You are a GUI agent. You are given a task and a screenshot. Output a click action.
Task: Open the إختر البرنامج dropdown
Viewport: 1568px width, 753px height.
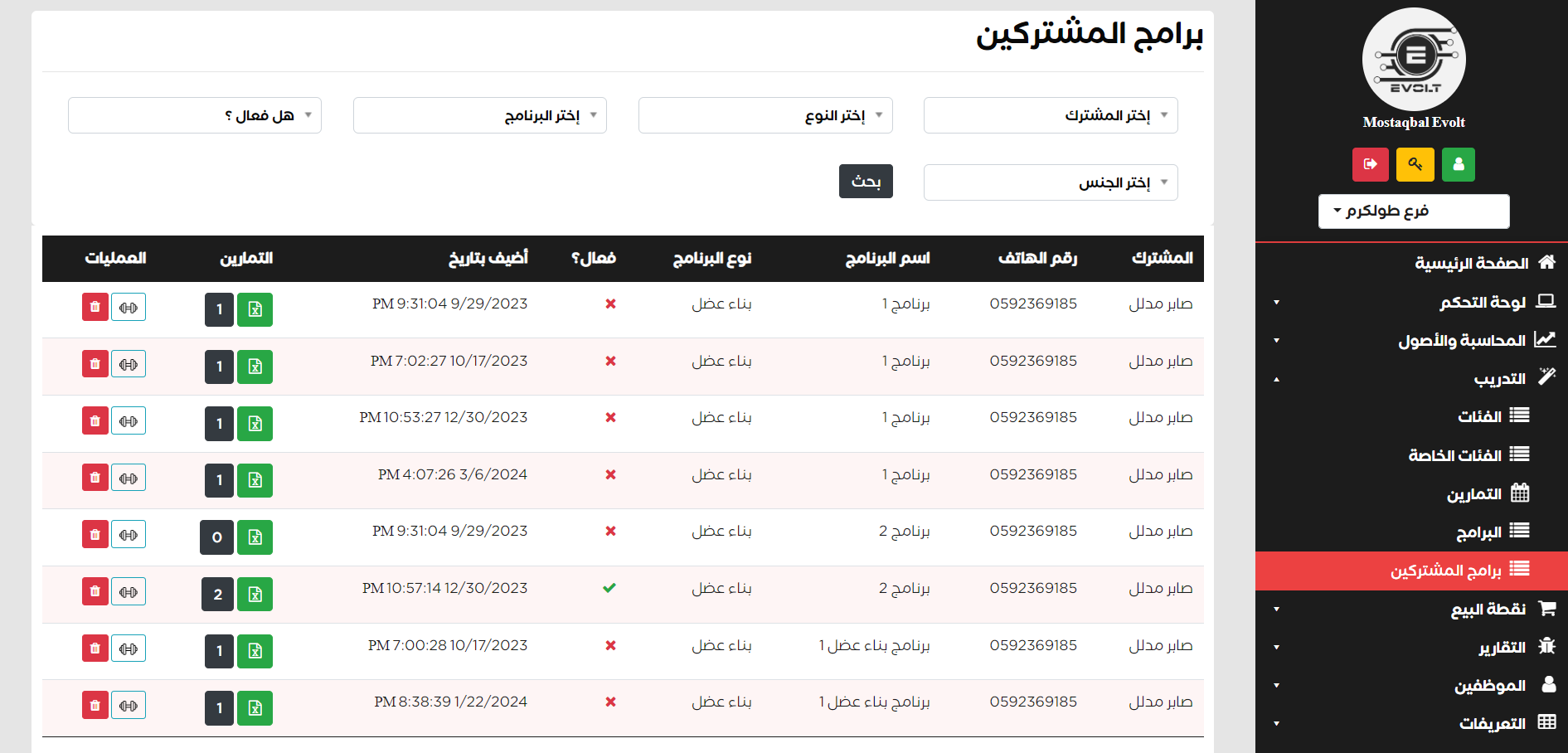pyautogui.click(x=479, y=115)
